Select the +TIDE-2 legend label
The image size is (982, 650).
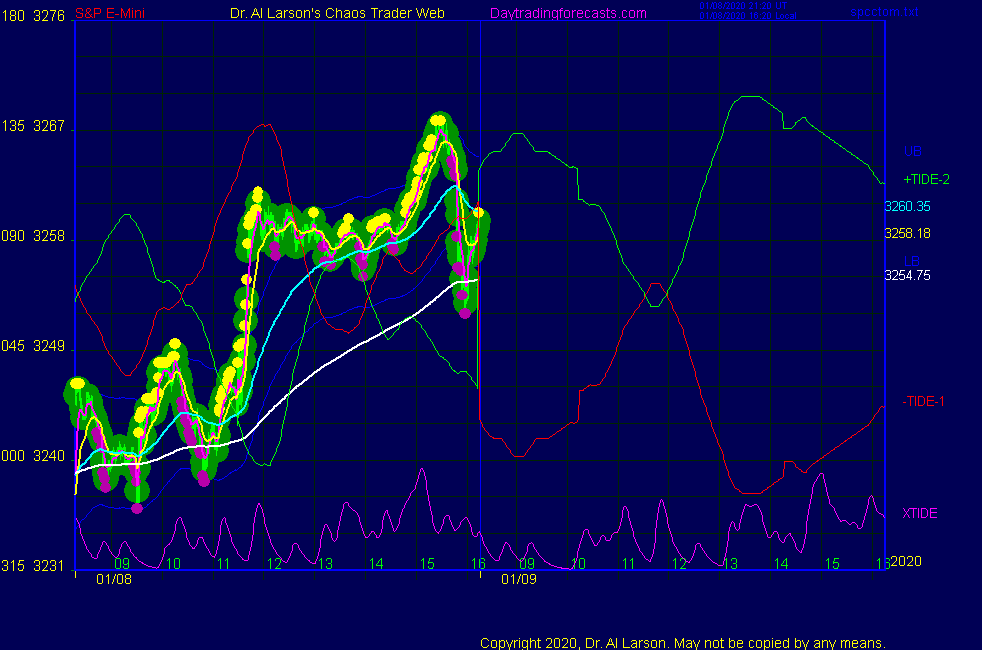click(926, 180)
